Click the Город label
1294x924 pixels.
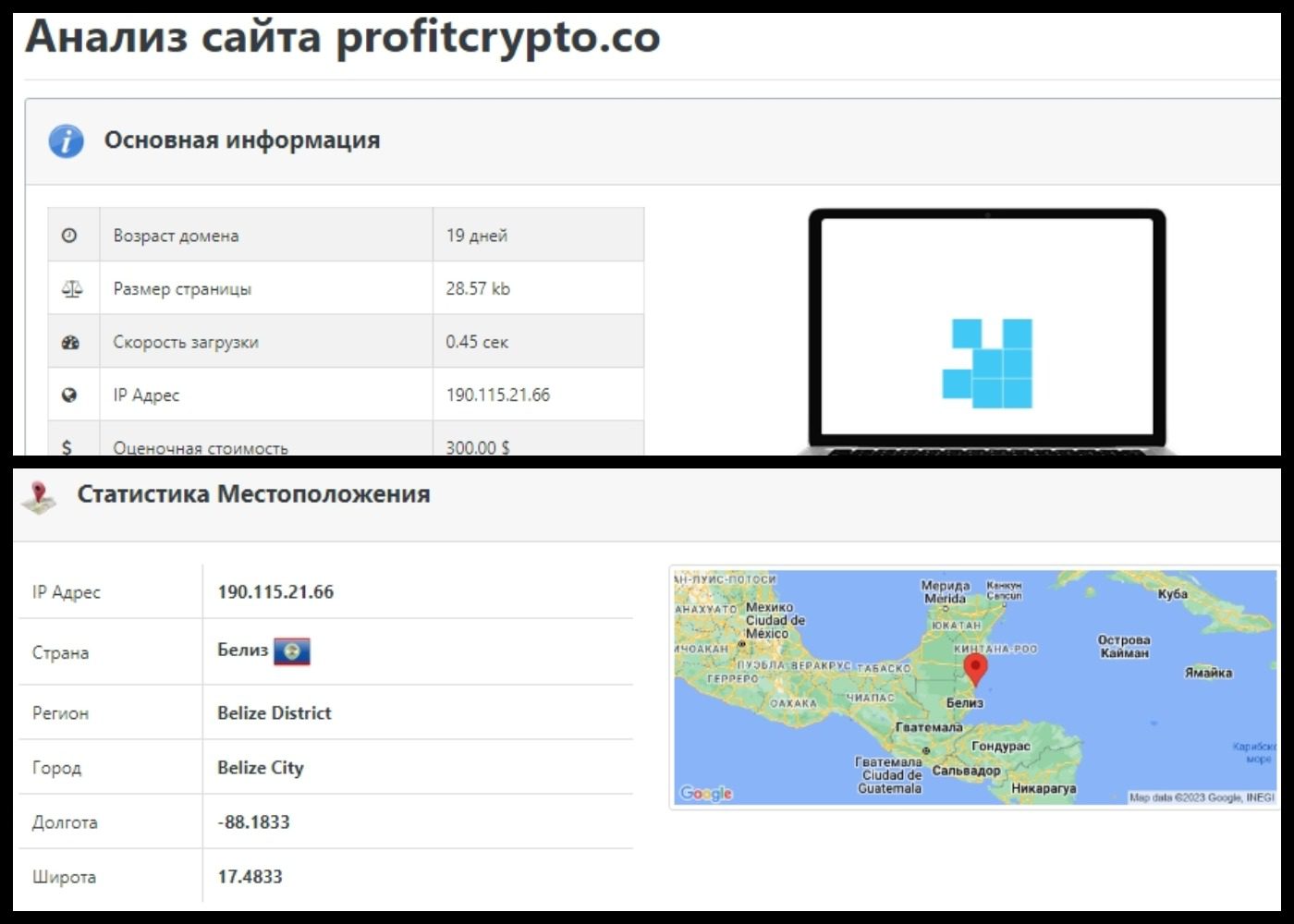[56, 768]
